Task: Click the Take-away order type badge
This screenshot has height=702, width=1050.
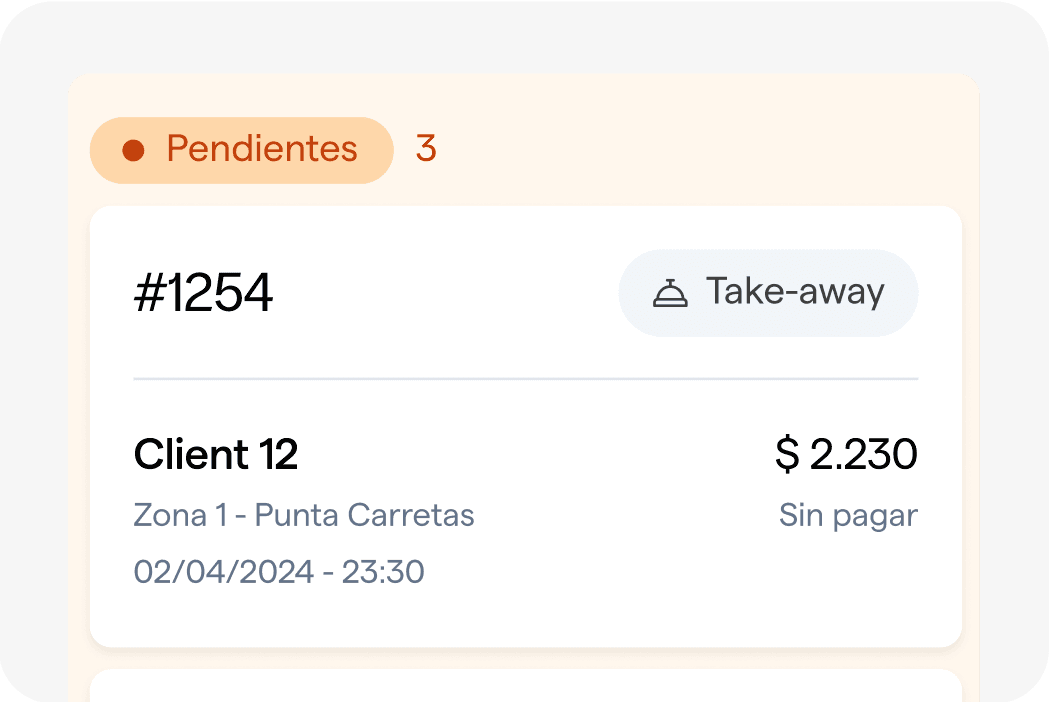Action: coord(768,293)
